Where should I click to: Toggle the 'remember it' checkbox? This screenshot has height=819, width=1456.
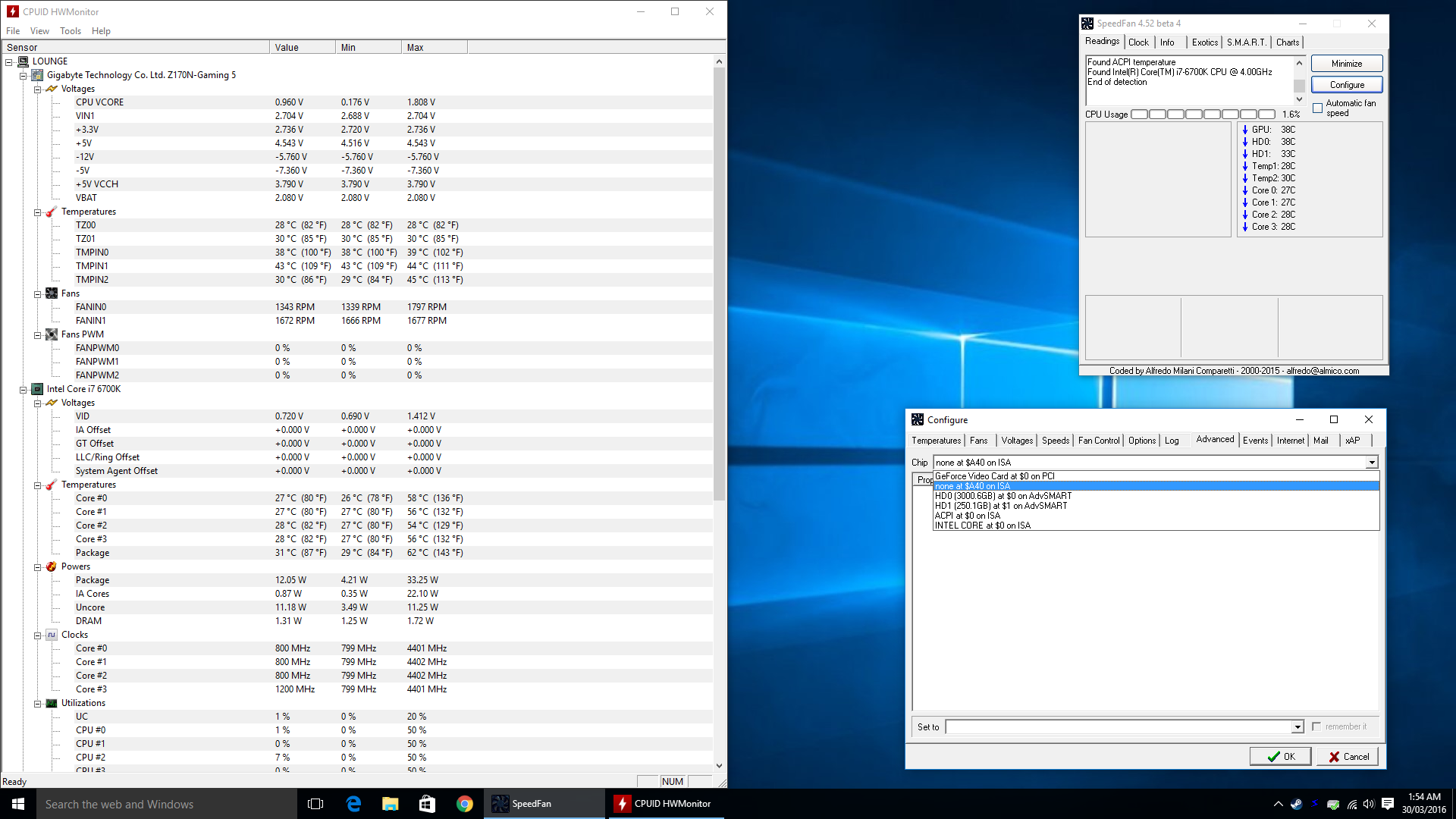pos(1316,726)
